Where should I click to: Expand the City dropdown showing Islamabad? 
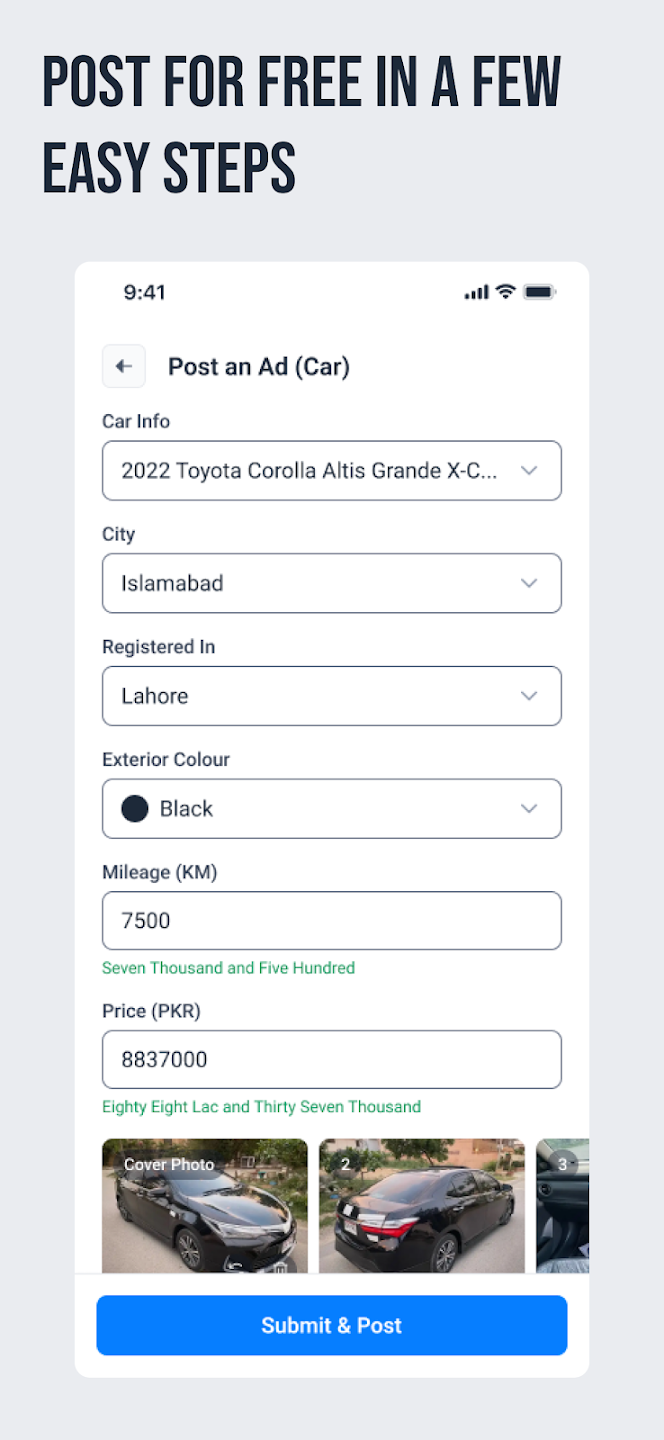click(331, 583)
